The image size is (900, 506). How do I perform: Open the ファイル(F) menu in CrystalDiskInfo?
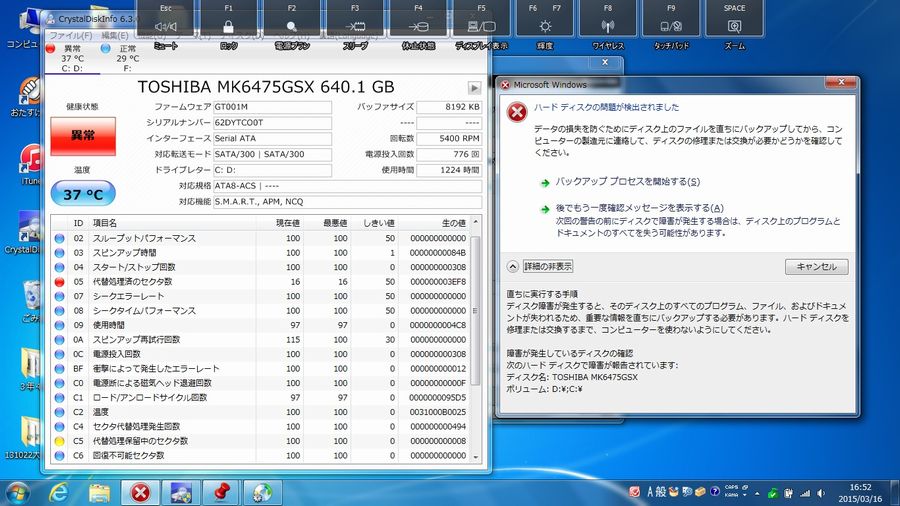71,36
